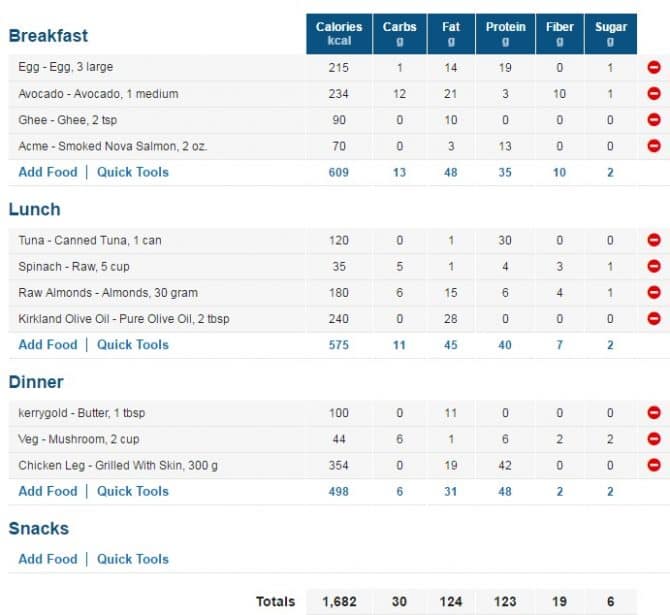Image resolution: width=670 pixels, height=615 pixels.
Task: Delete the Spinach, 5 cup row
Action: pyautogui.click(x=654, y=266)
